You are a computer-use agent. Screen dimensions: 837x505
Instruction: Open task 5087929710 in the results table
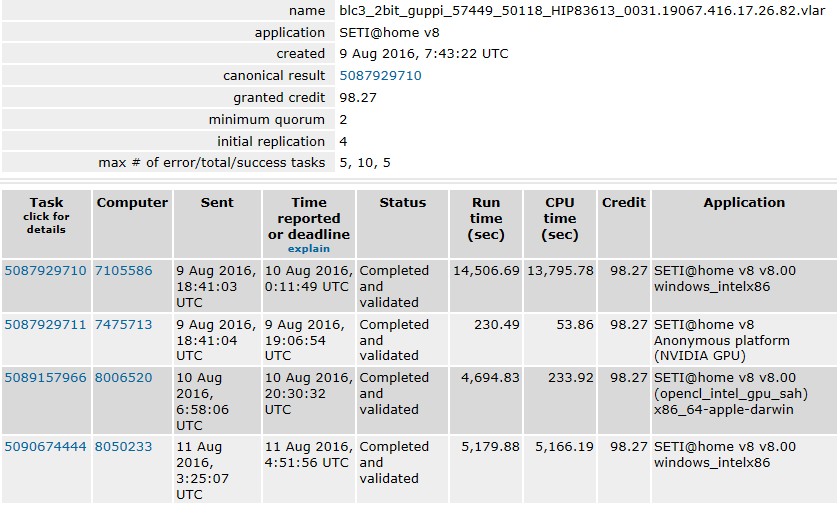tap(45, 271)
